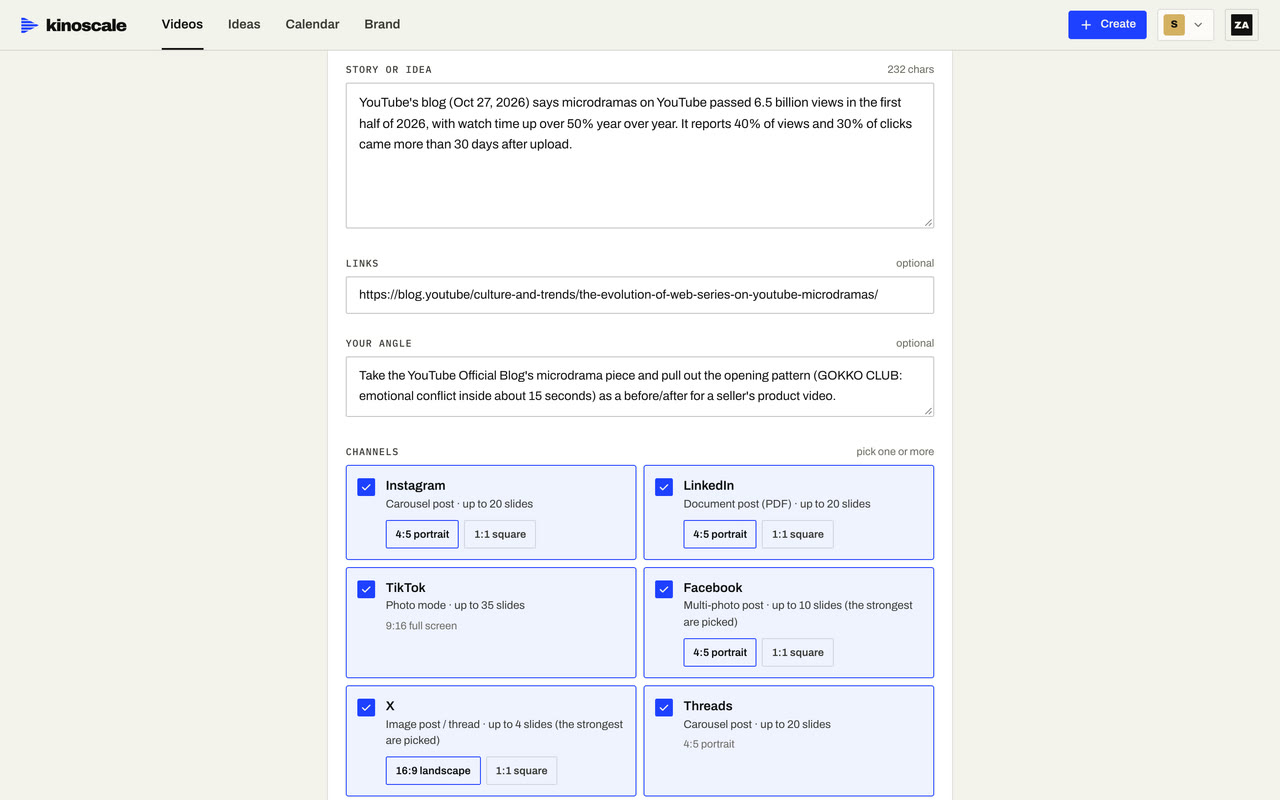Click the Your Angle resize handle

click(x=928, y=410)
